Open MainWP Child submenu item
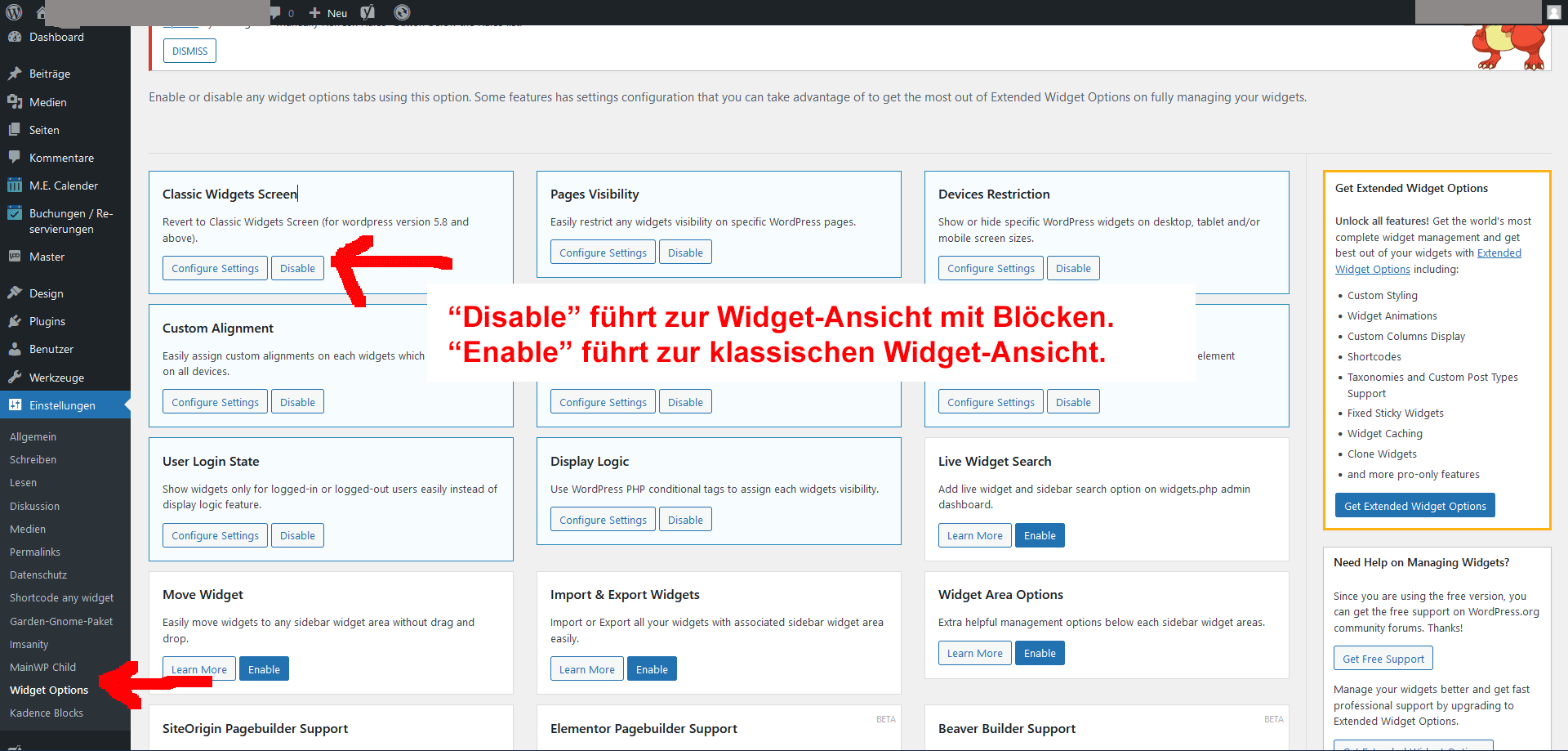This screenshot has height=751, width=1568. 43,667
